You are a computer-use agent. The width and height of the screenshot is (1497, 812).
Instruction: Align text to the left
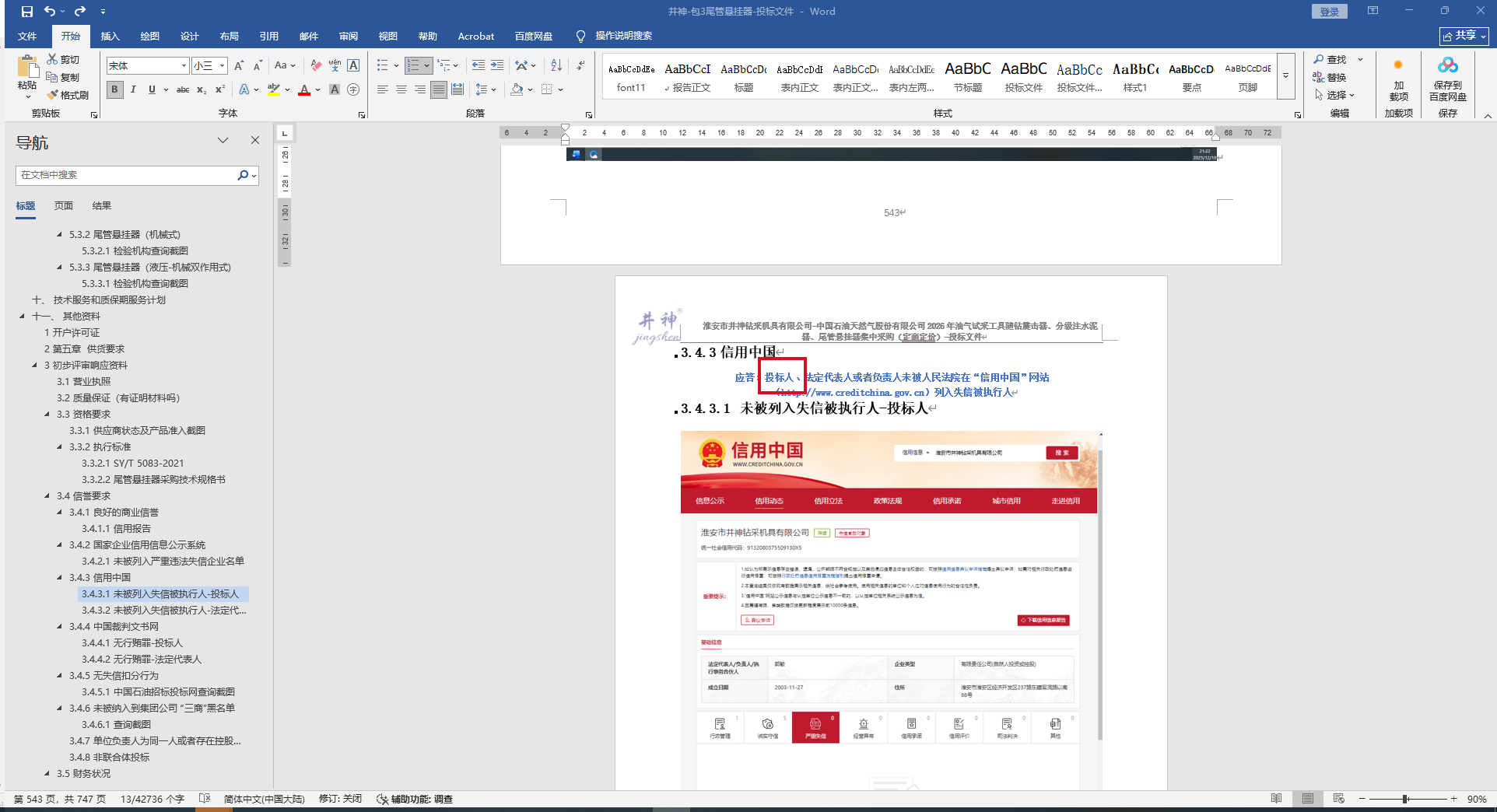pos(383,89)
